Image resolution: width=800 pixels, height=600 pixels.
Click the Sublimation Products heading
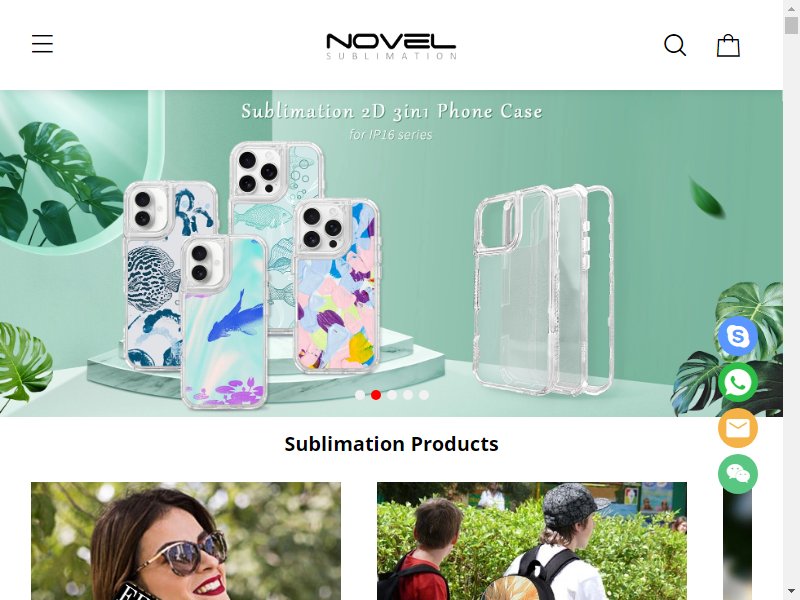point(391,444)
